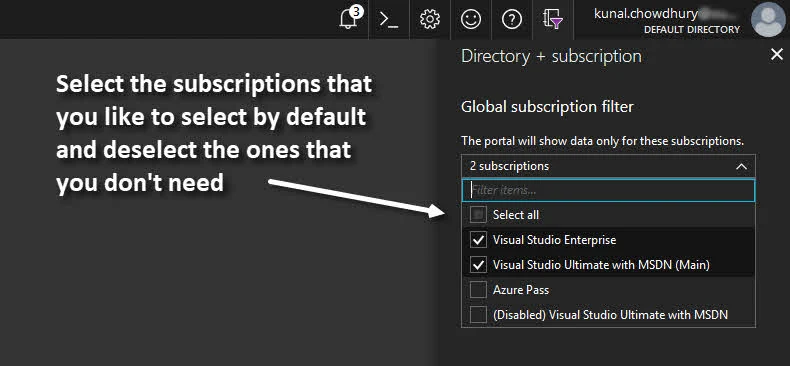Image resolution: width=790 pixels, height=366 pixels.
Task: Check the Select all checkbox
Action: pyautogui.click(x=478, y=215)
